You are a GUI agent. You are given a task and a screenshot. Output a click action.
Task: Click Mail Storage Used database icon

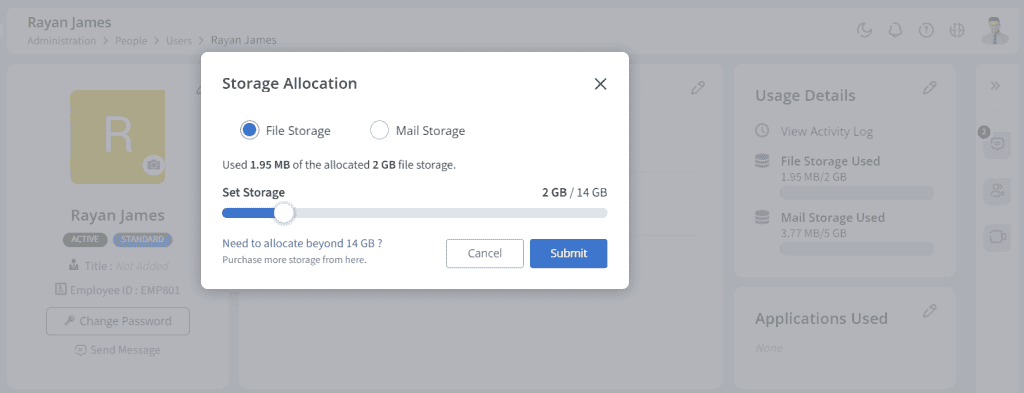[x=761, y=218]
